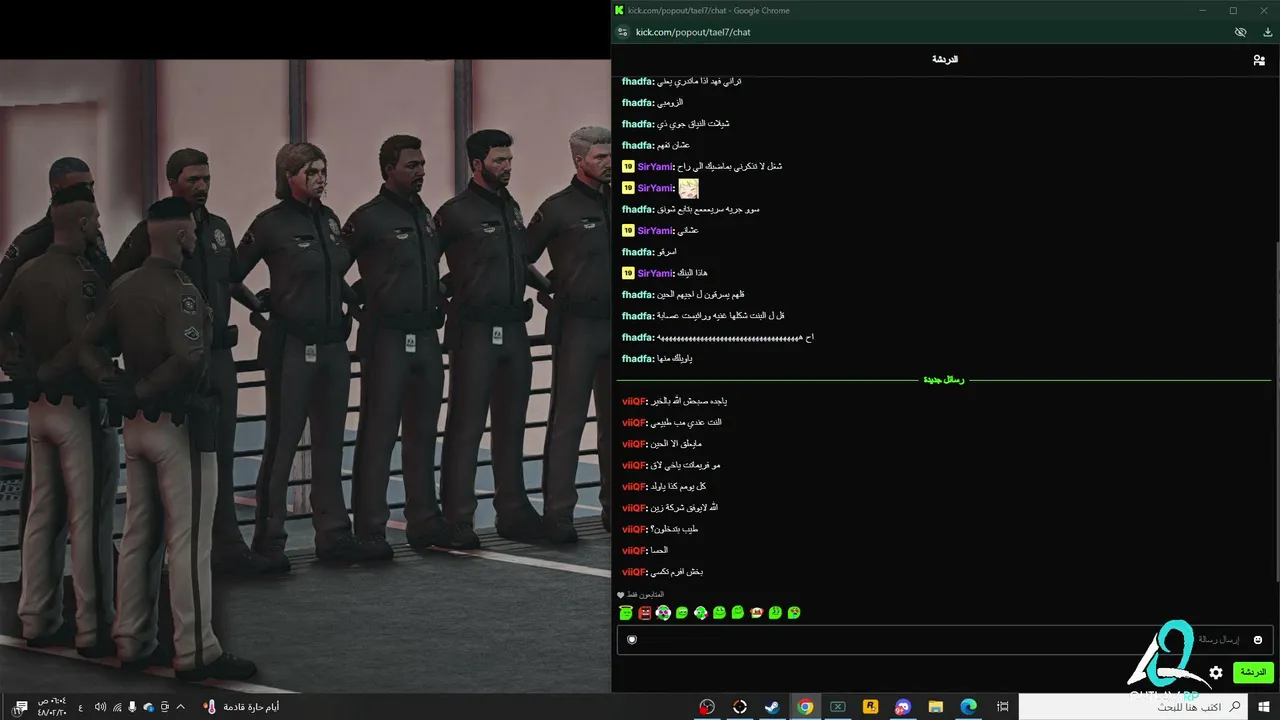Open fhadfa username in the topmost message
Screen dimensions: 1280x720
(638, 81)
